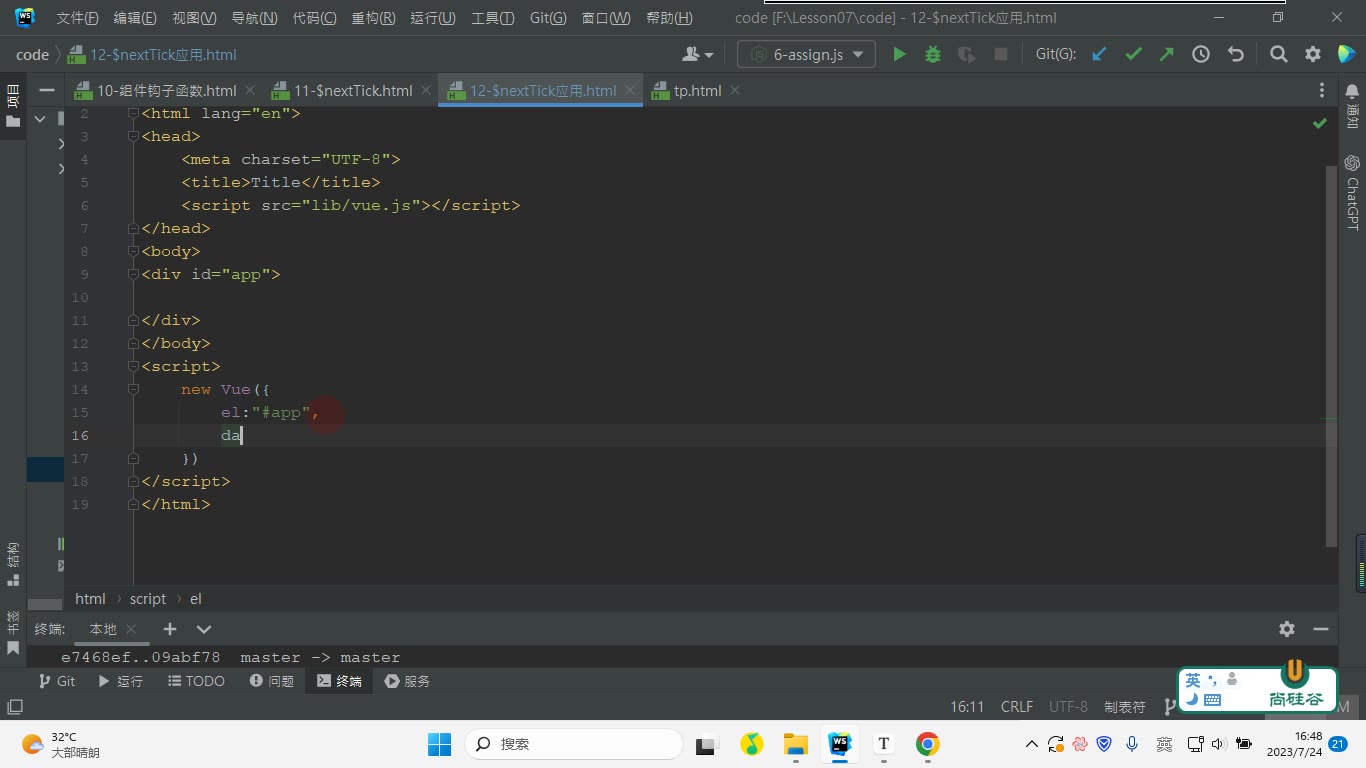Open the 重构(R) menu

pyautogui.click(x=373, y=18)
